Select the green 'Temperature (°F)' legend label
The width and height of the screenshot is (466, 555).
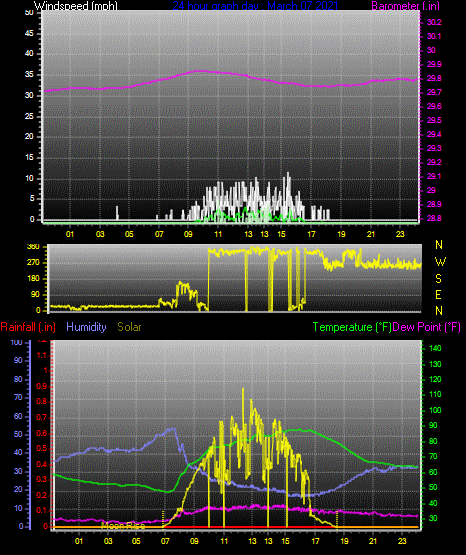pos(352,327)
